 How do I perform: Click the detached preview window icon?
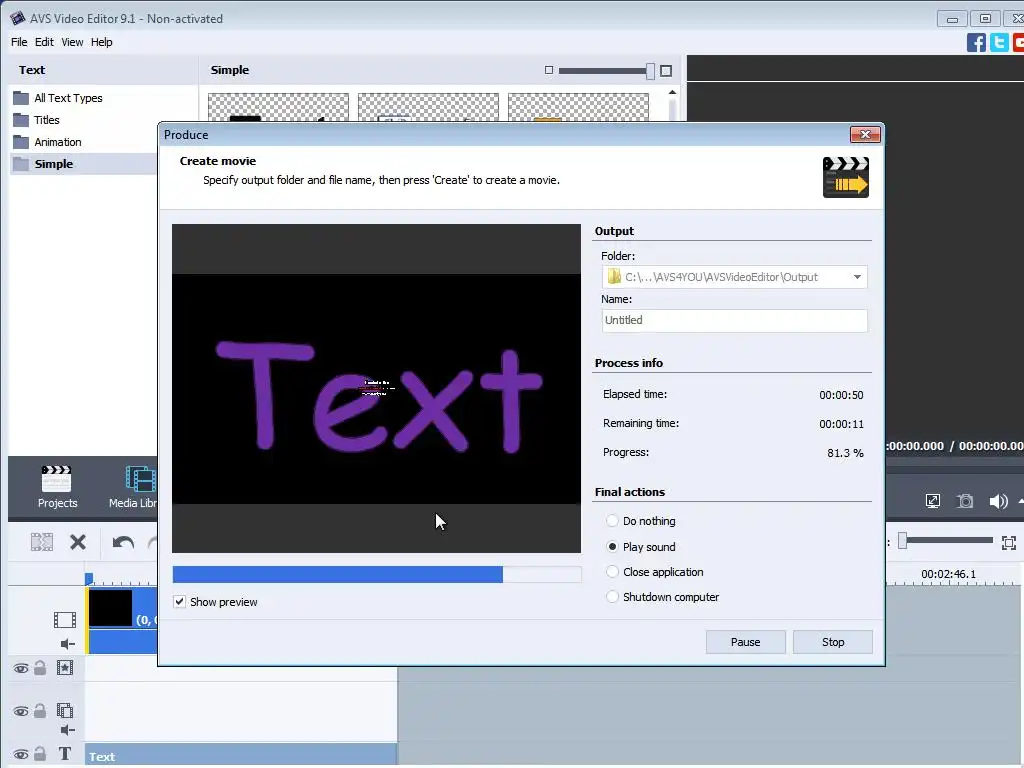click(x=933, y=501)
